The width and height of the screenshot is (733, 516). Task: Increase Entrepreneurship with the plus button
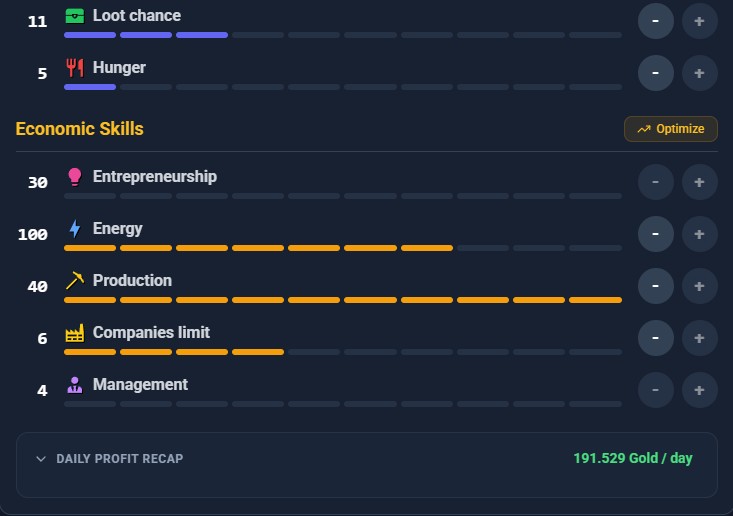(699, 182)
